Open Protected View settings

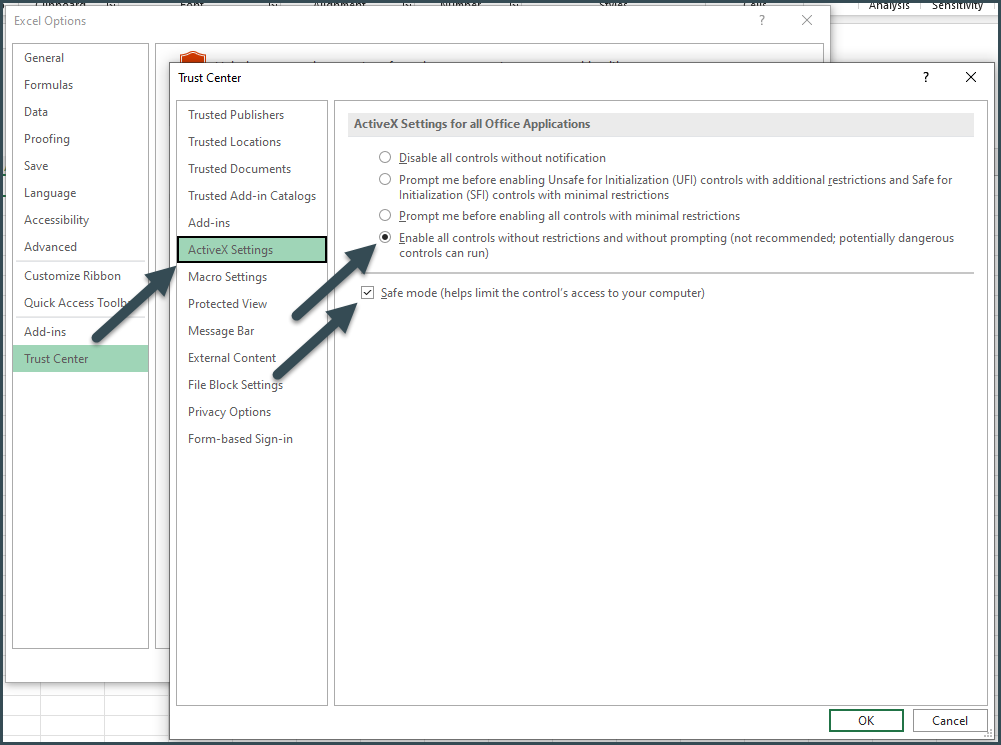point(225,303)
